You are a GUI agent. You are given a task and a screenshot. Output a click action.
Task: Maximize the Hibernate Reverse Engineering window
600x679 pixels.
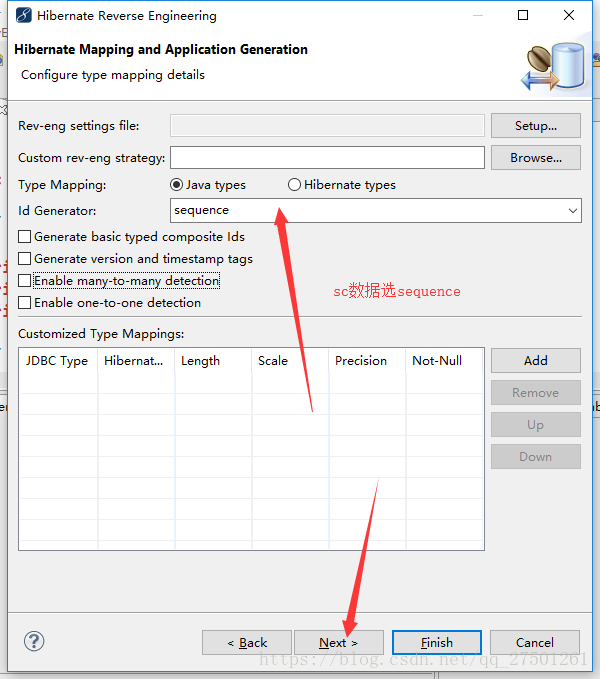pyautogui.click(x=523, y=15)
